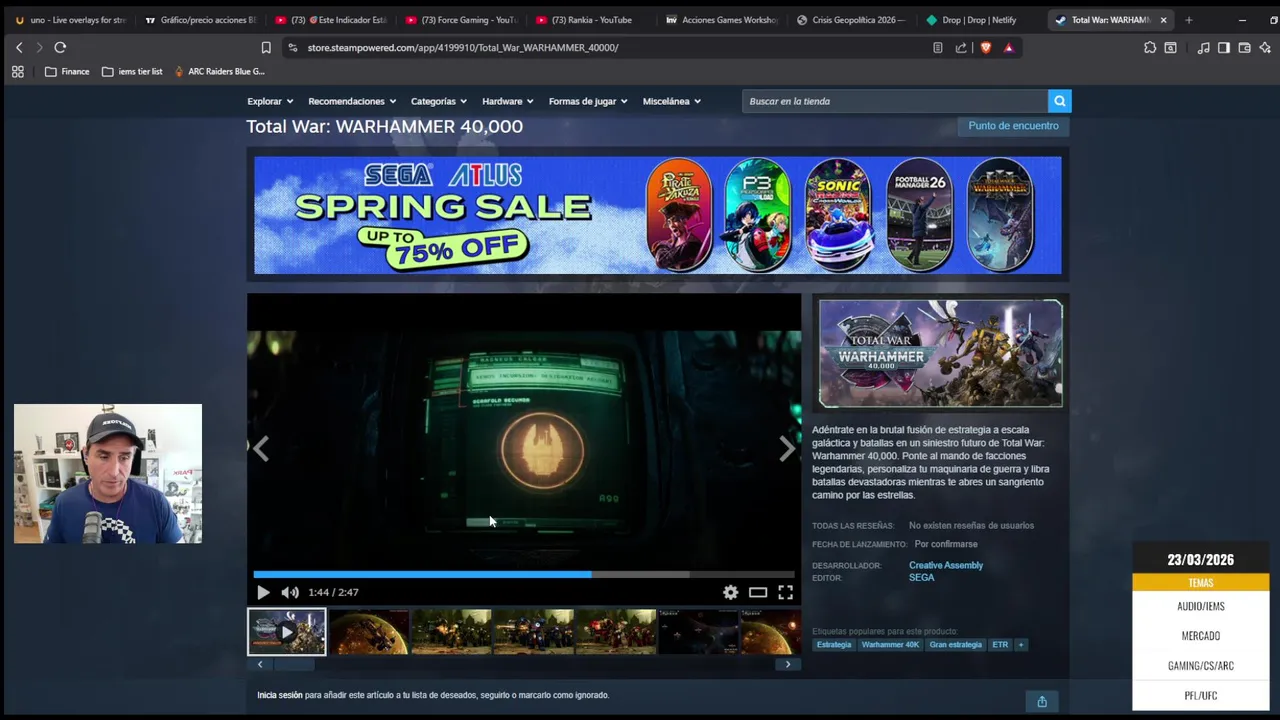Toggle the browser sidebar panel icon
Image resolution: width=1280 pixels, height=720 pixels.
click(1223, 47)
